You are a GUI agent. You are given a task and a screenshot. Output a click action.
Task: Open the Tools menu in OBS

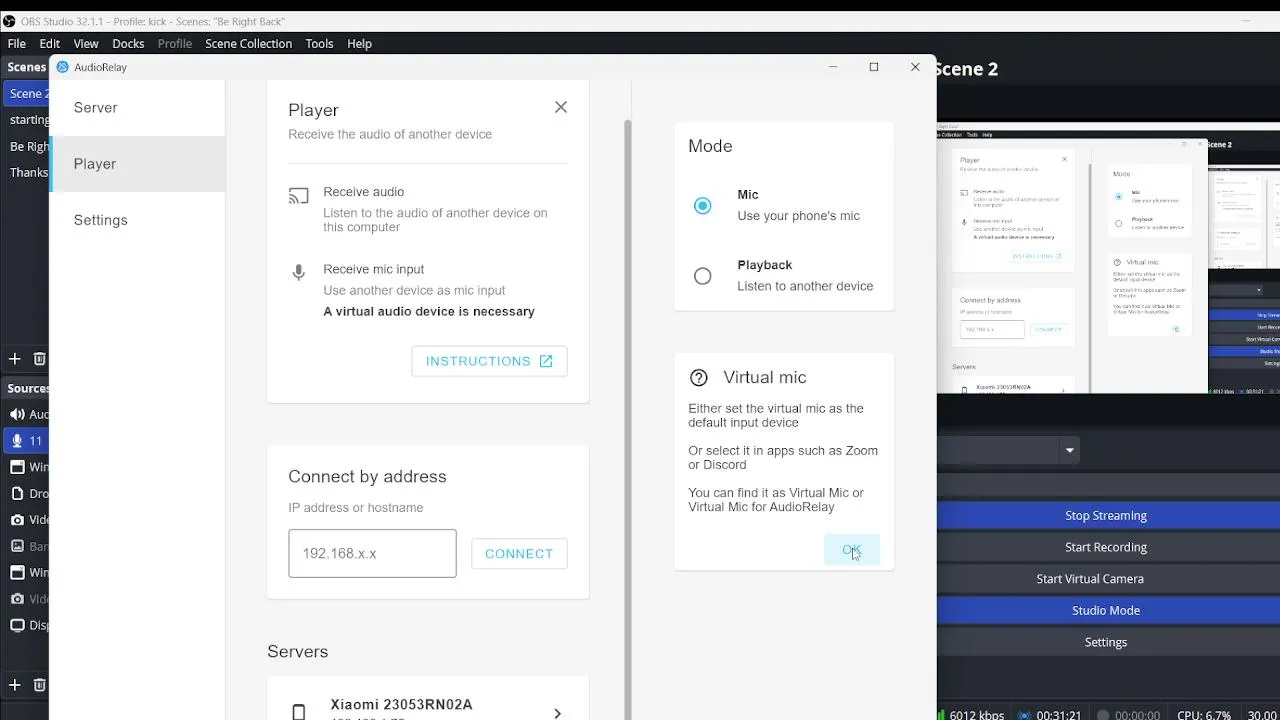(319, 43)
